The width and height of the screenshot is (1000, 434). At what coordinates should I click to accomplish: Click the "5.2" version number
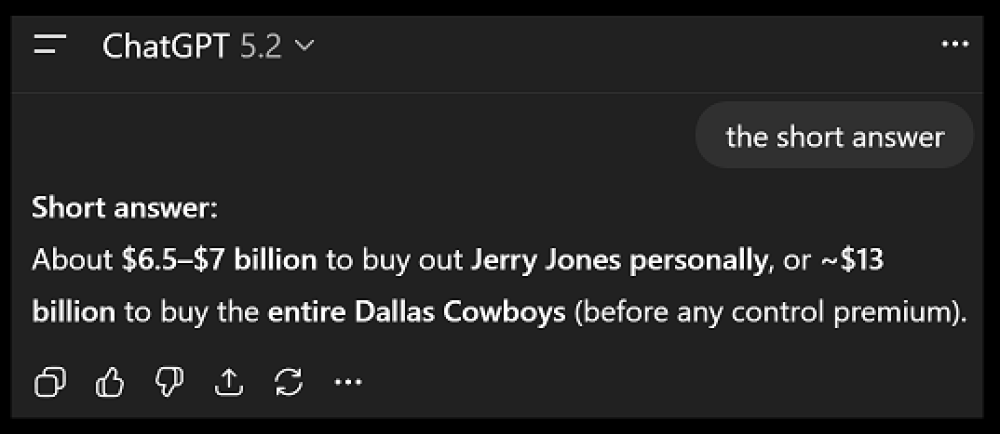[262, 46]
